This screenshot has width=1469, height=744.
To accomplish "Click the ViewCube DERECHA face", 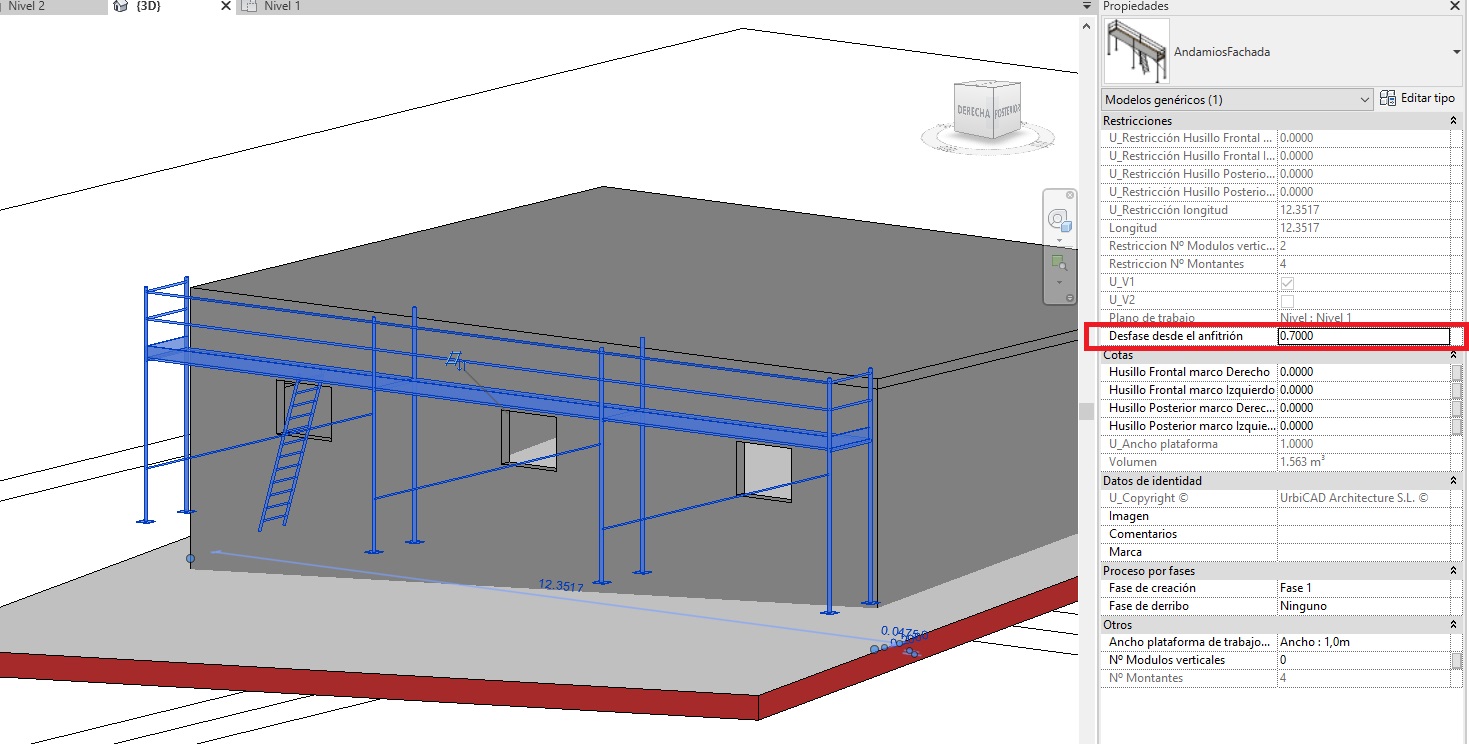I will click(x=973, y=112).
